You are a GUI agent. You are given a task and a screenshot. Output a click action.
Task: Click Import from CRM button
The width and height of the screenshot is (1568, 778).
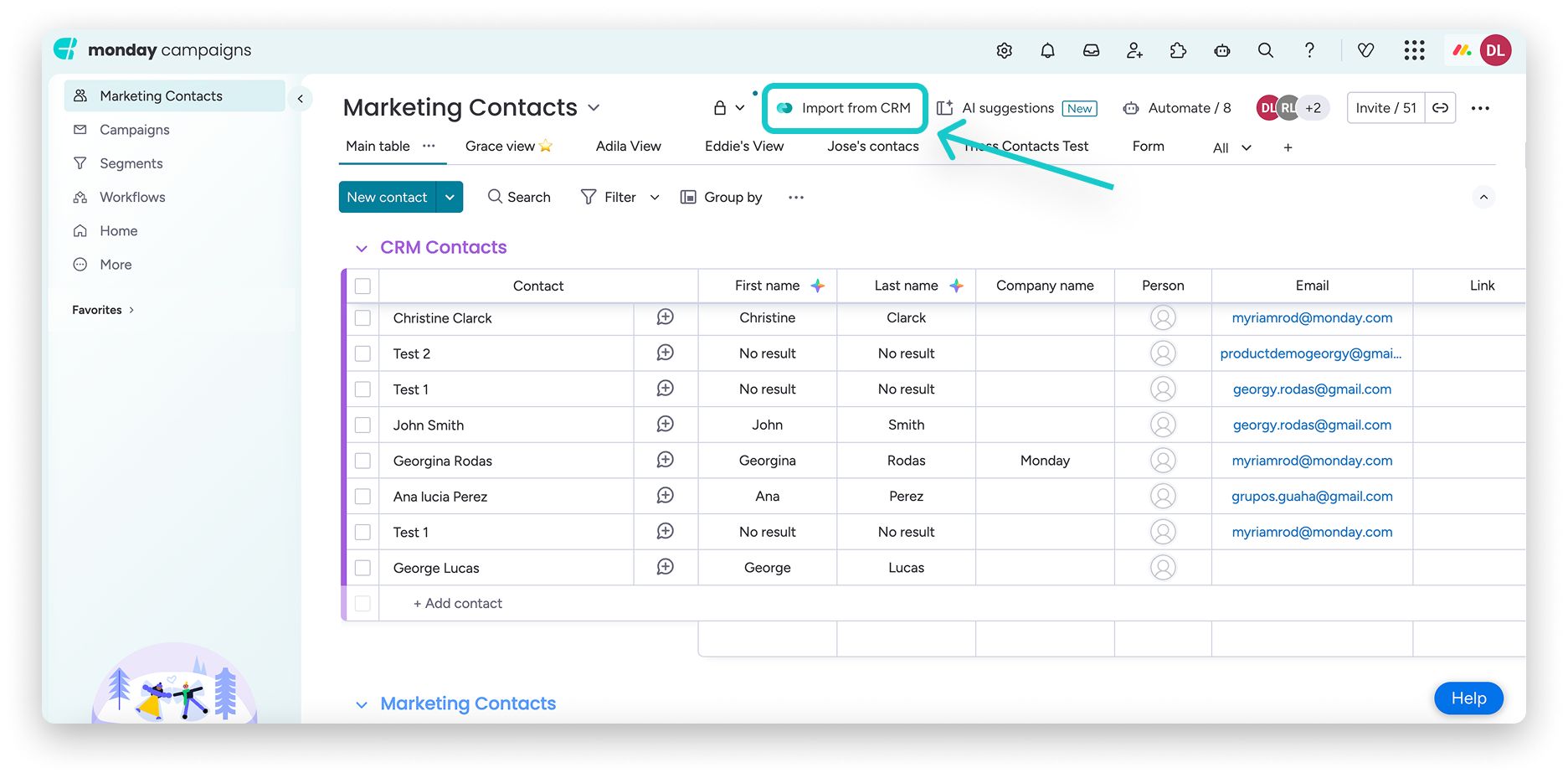845,108
